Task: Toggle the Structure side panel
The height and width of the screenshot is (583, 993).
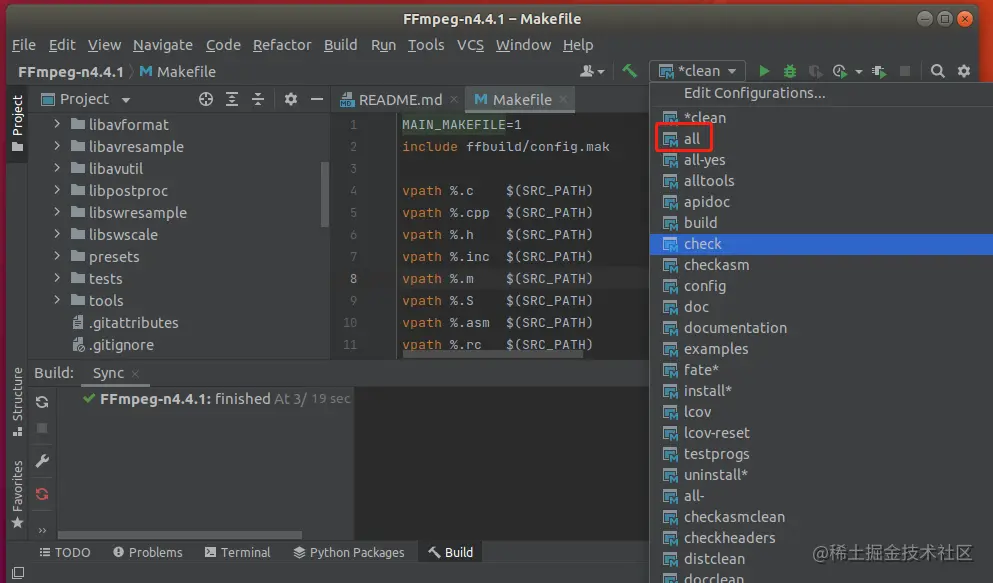Action: (17, 402)
